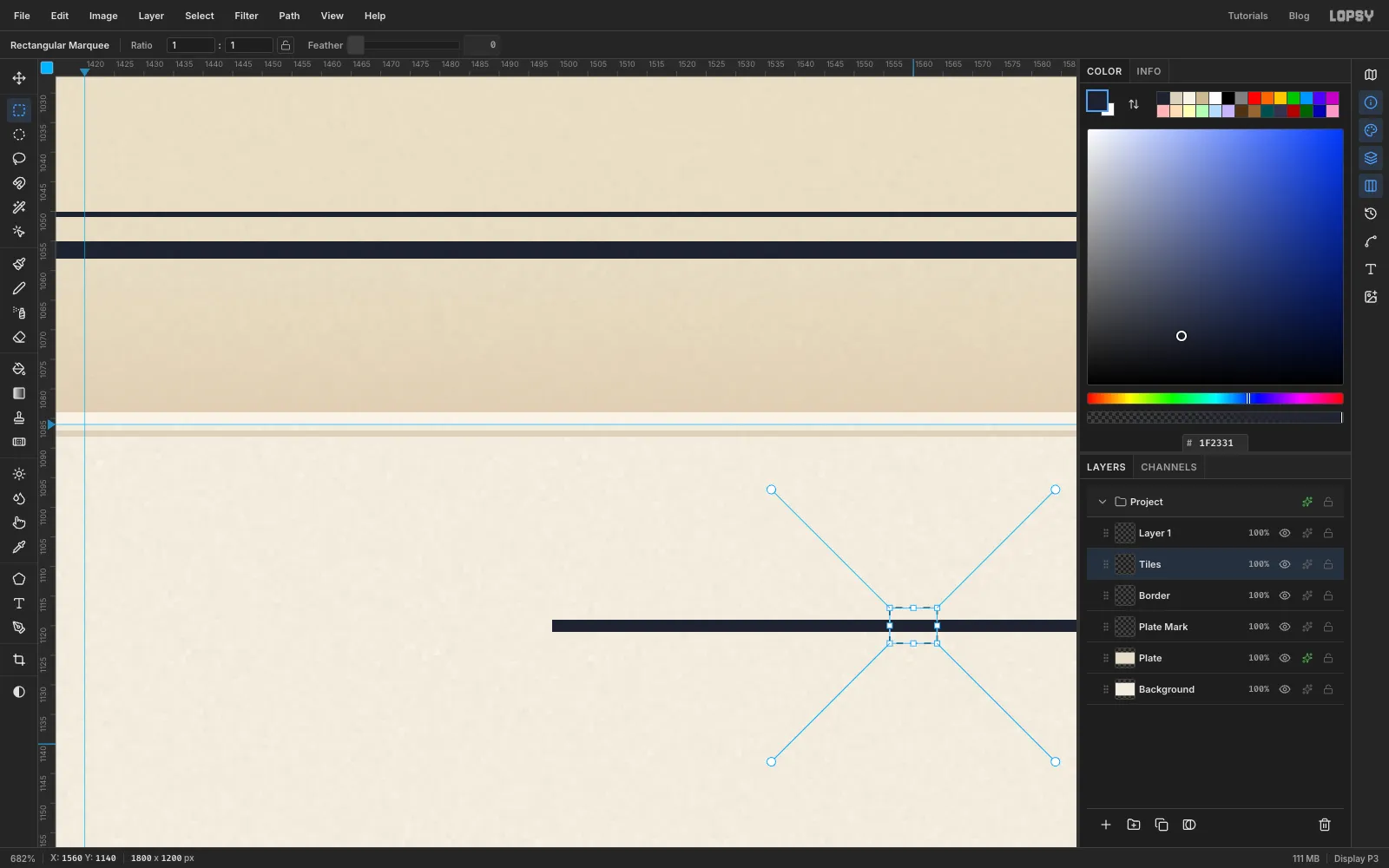Select the Elliptical Marquee tool
The image size is (1389, 868).
(x=19, y=135)
